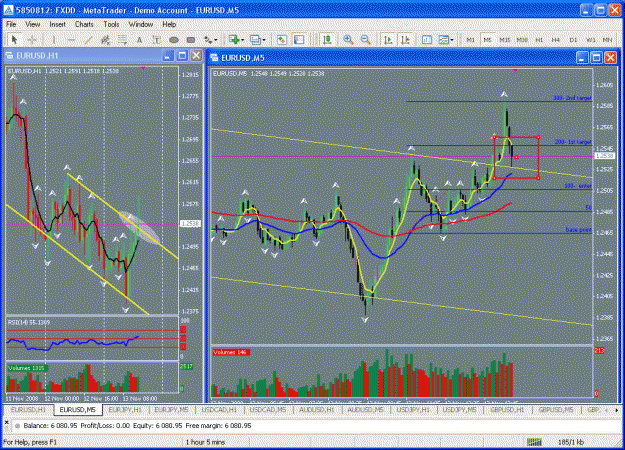625x450 pixels.
Task: Select the trendline drawing tool
Action: click(88, 39)
